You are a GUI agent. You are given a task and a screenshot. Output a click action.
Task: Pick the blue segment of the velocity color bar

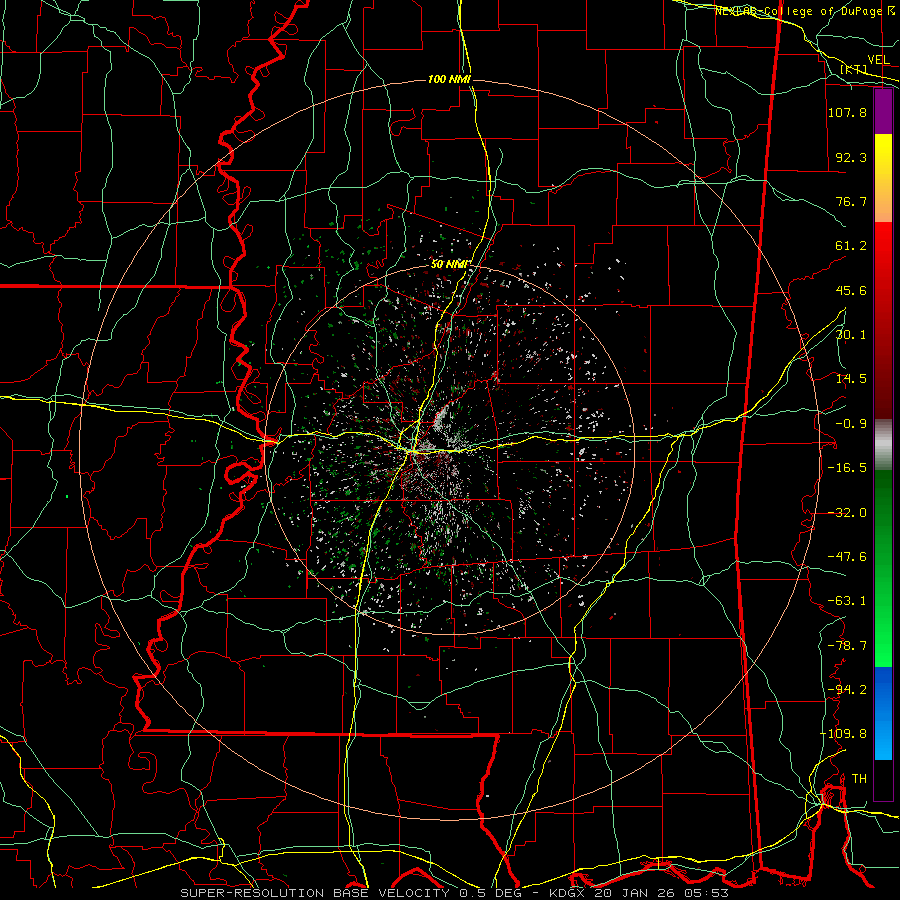point(883,713)
